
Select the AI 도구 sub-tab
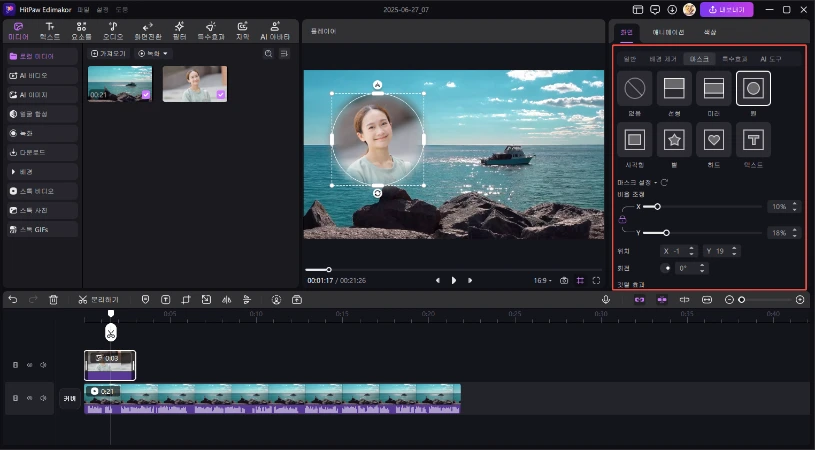[x=770, y=59]
